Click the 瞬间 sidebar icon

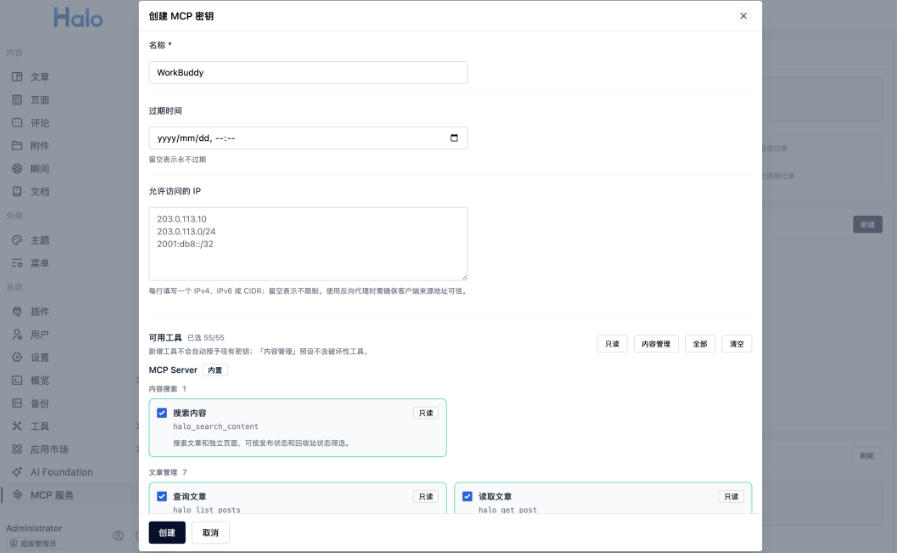[x=17, y=168]
